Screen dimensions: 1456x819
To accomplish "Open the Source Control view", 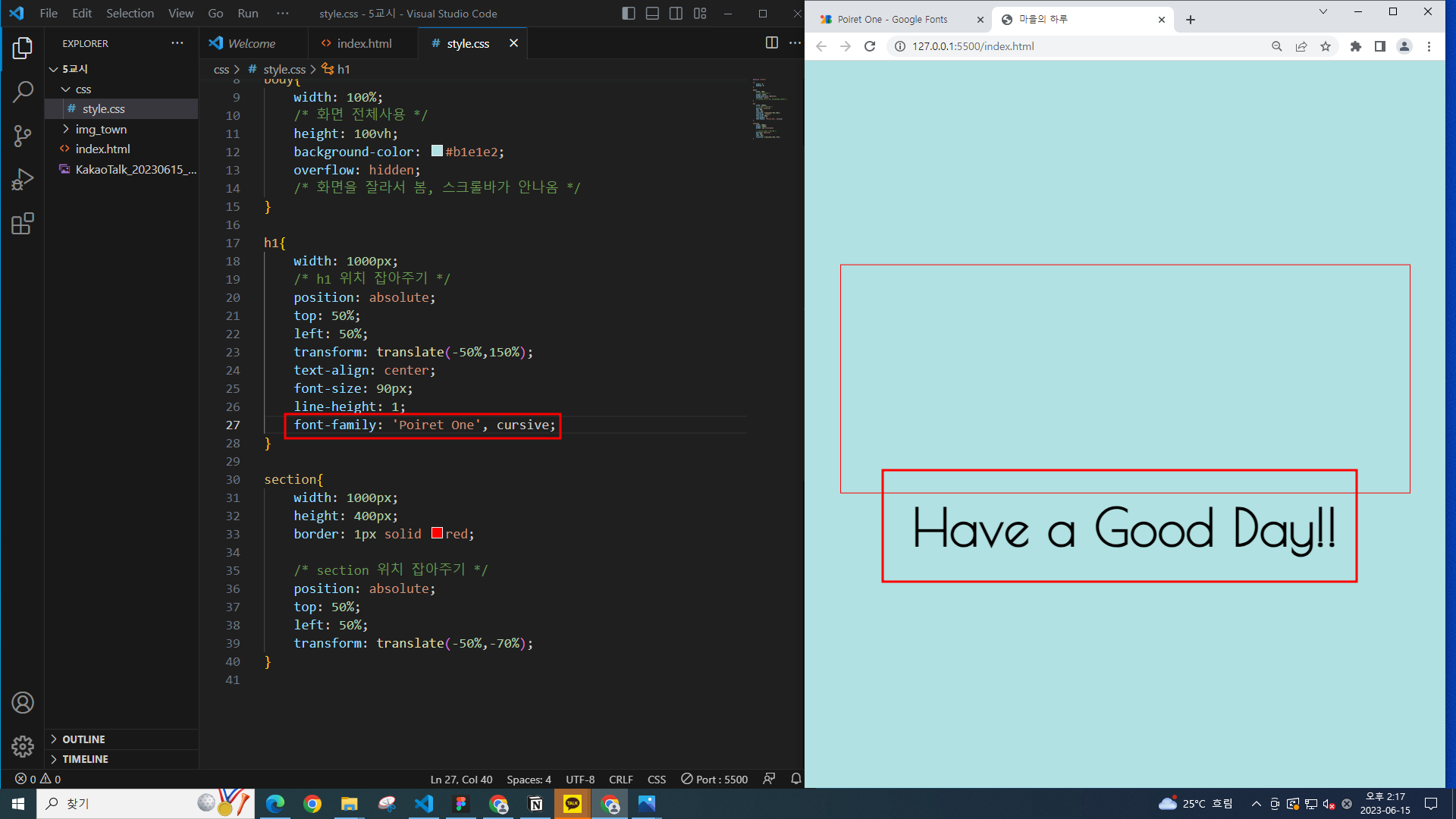I will [x=23, y=136].
